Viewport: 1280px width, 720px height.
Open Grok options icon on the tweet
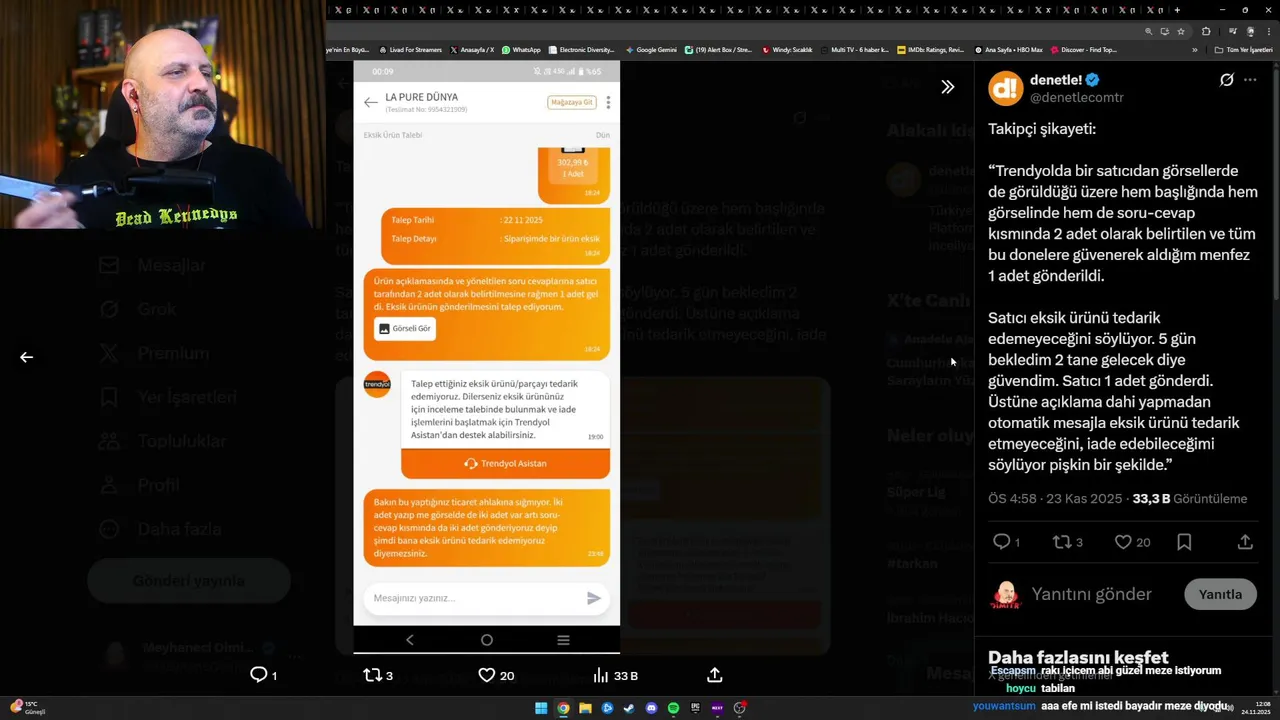(1226, 80)
